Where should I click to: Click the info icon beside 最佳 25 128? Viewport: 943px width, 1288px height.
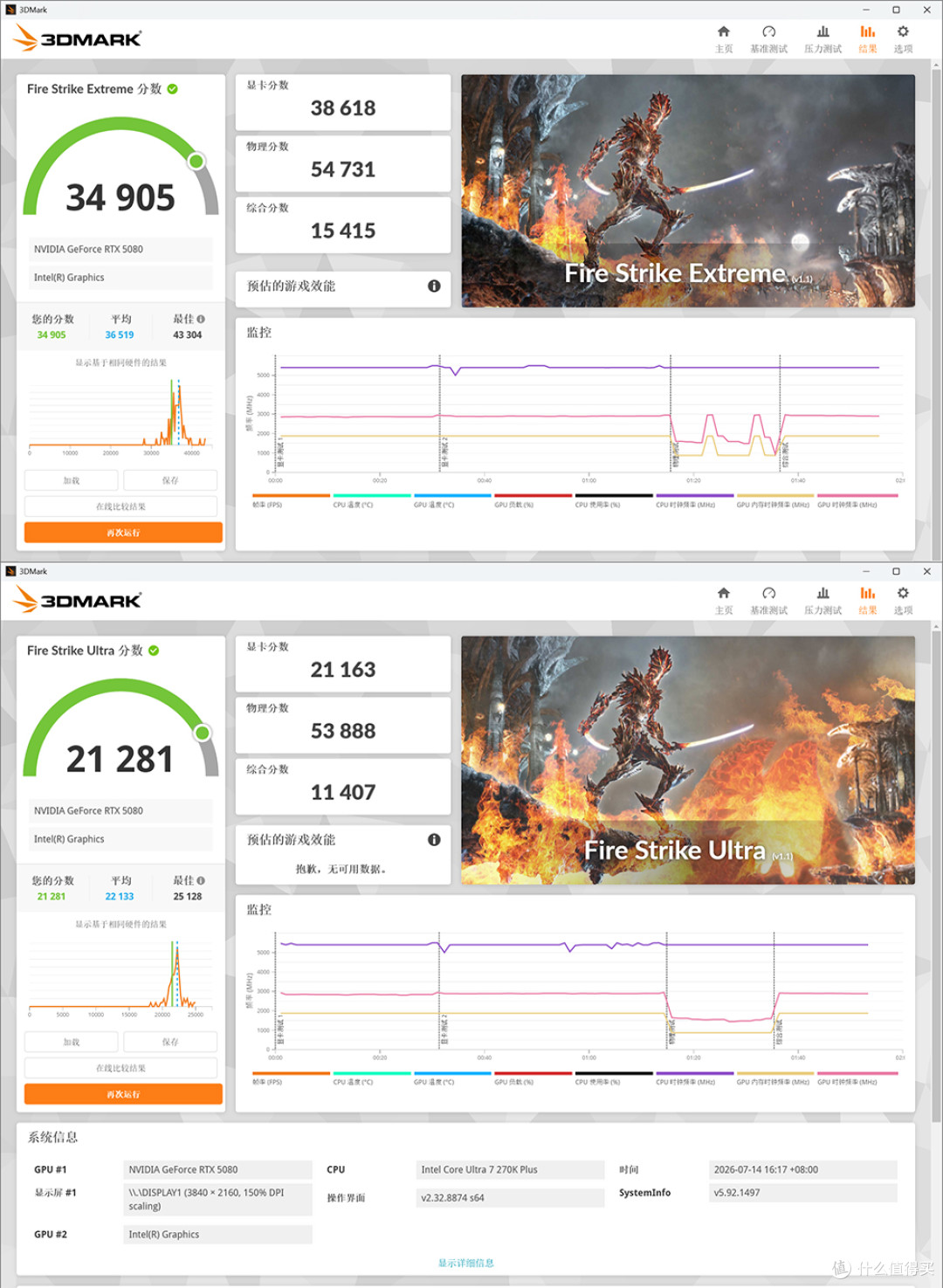tap(201, 880)
